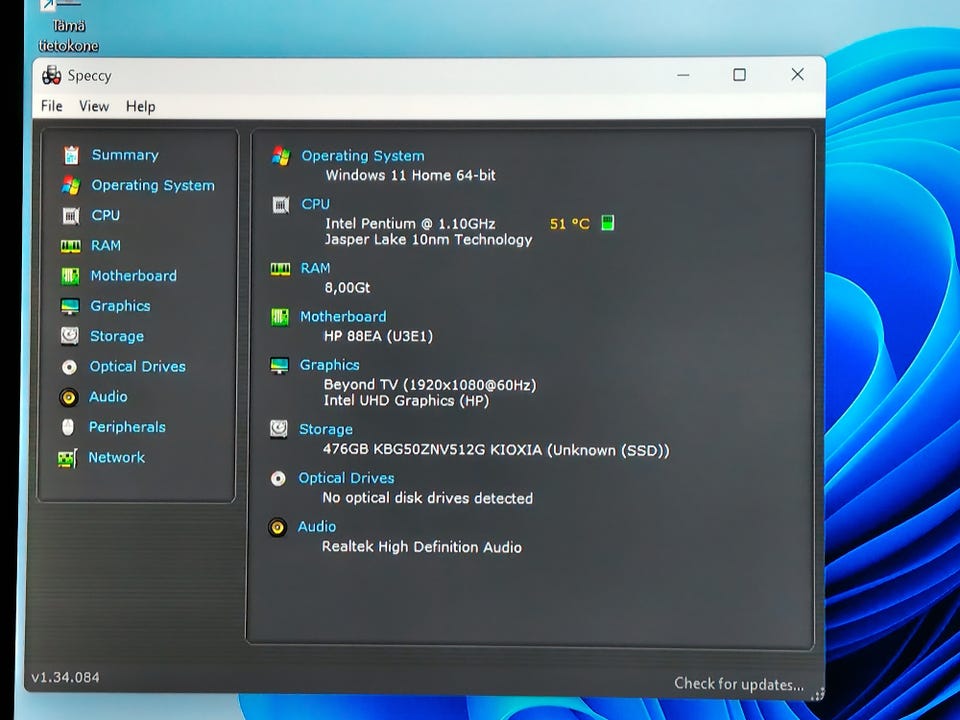The width and height of the screenshot is (960, 720).
Task: Click Check for updates link
Action: [x=739, y=684]
